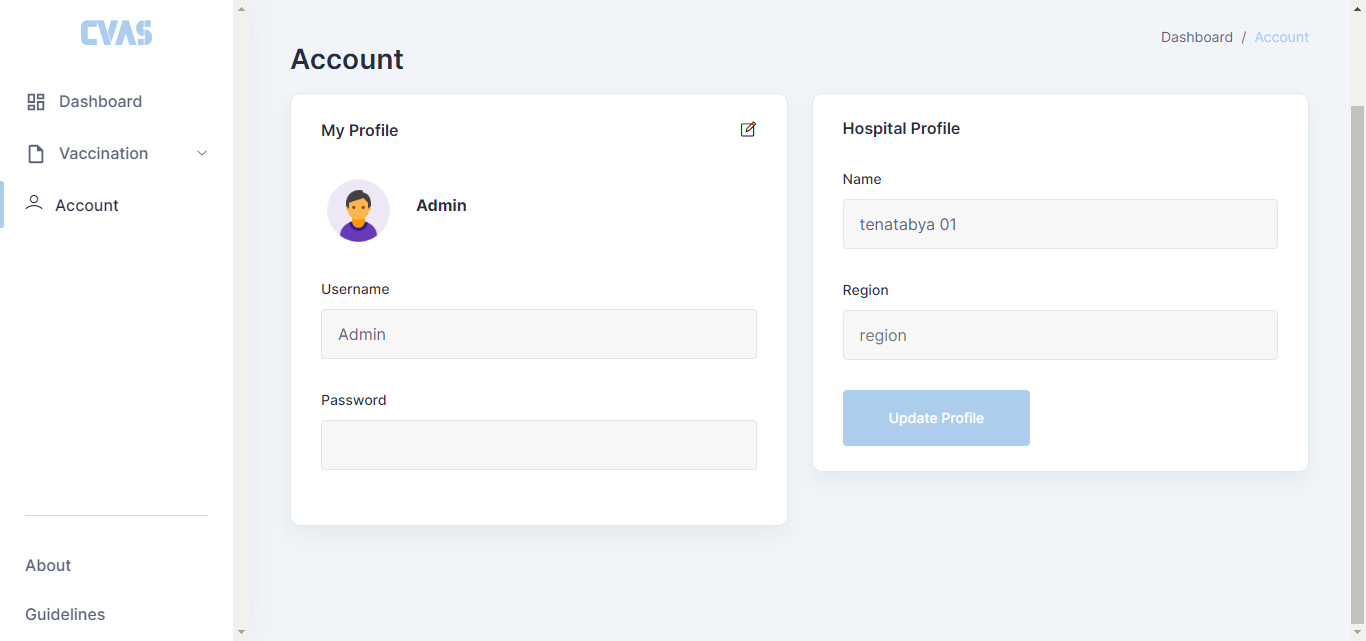
Task: Go to Dashboard via the breadcrumb
Action: tap(1196, 37)
